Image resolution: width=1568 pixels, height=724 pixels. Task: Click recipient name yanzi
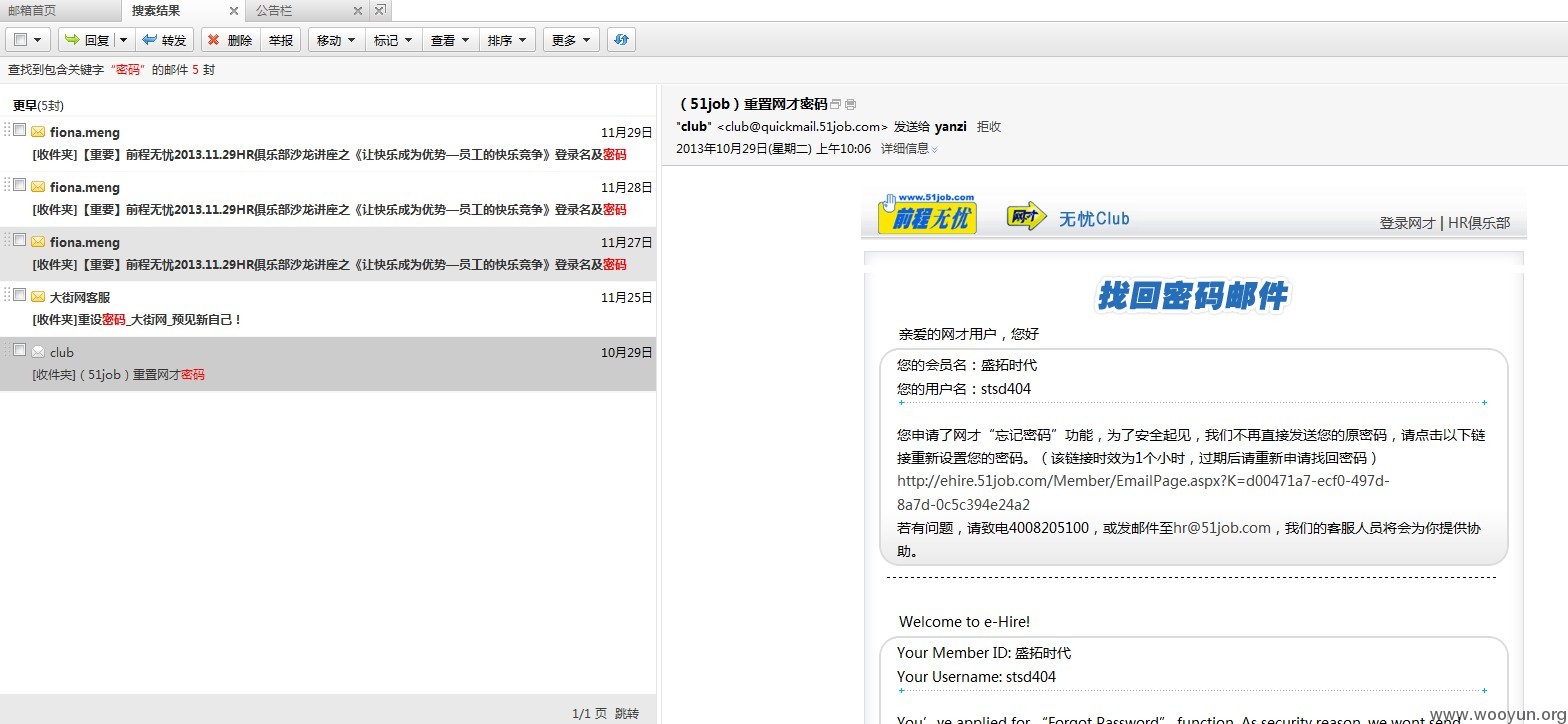pyautogui.click(x=950, y=127)
